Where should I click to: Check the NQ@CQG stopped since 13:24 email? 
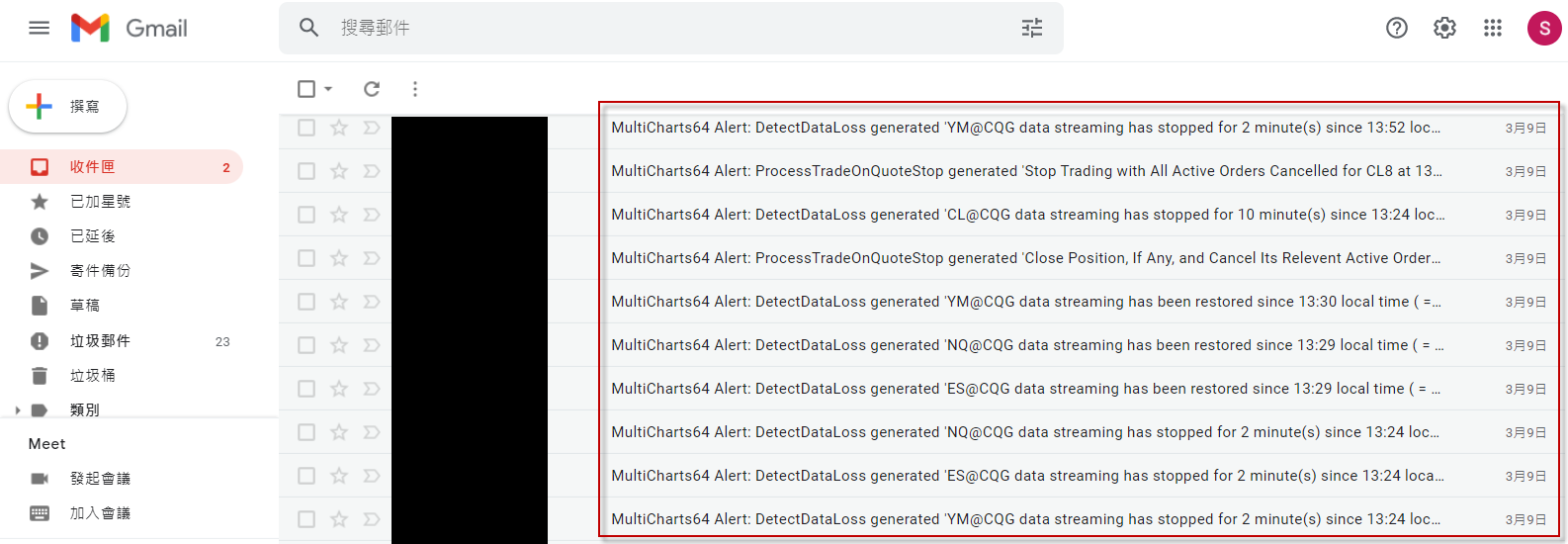point(306,432)
